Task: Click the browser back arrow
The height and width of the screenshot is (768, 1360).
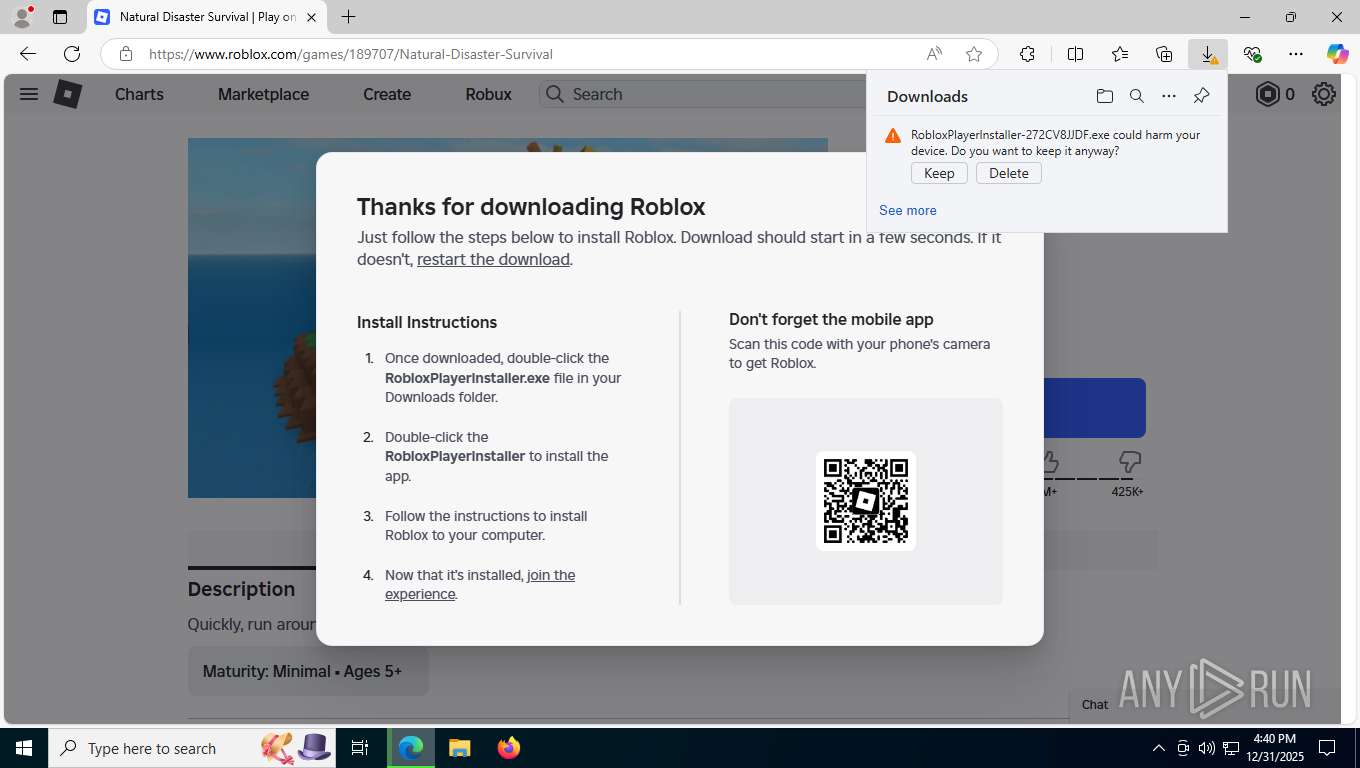Action: pos(28,54)
